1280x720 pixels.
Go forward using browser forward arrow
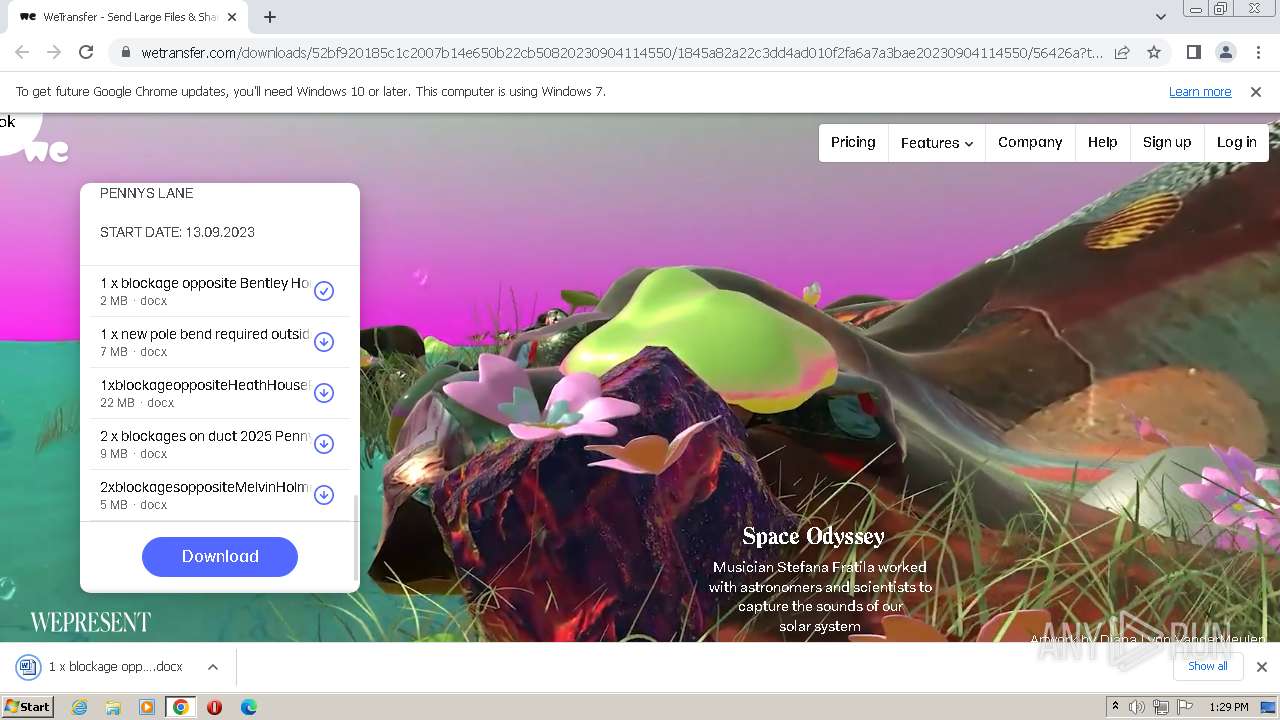click(54, 52)
